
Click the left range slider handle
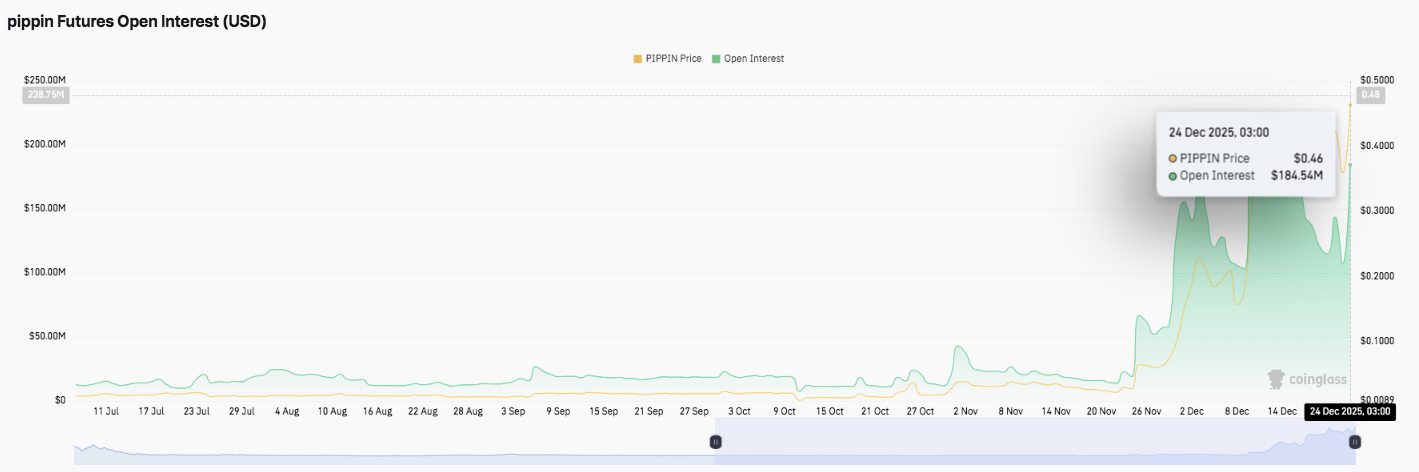pos(715,441)
